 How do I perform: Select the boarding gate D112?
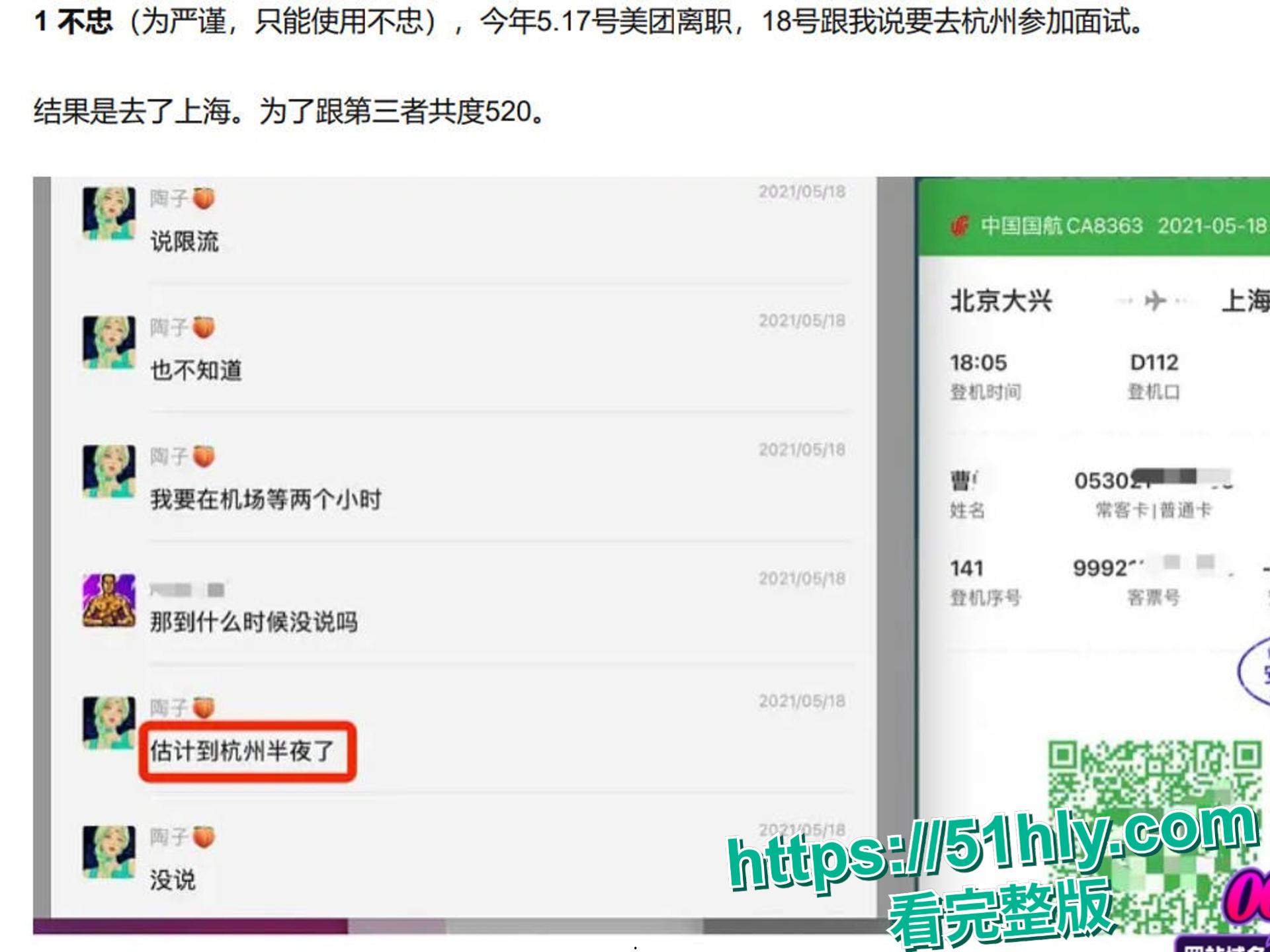[x=1154, y=363]
